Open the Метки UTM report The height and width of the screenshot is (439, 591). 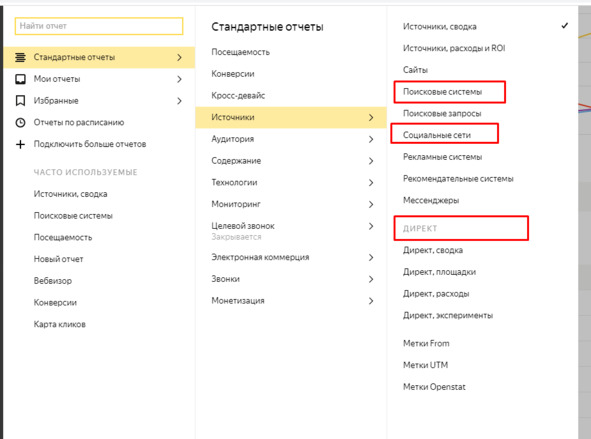click(x=426, y=365)
